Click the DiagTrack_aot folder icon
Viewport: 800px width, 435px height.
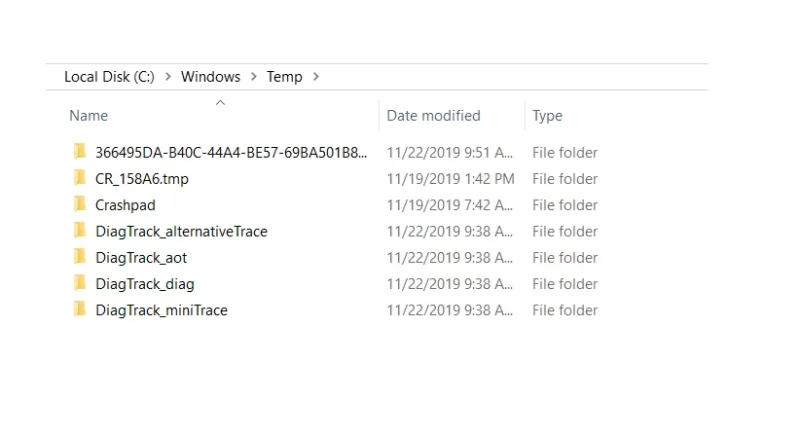(x=80, y=257)
